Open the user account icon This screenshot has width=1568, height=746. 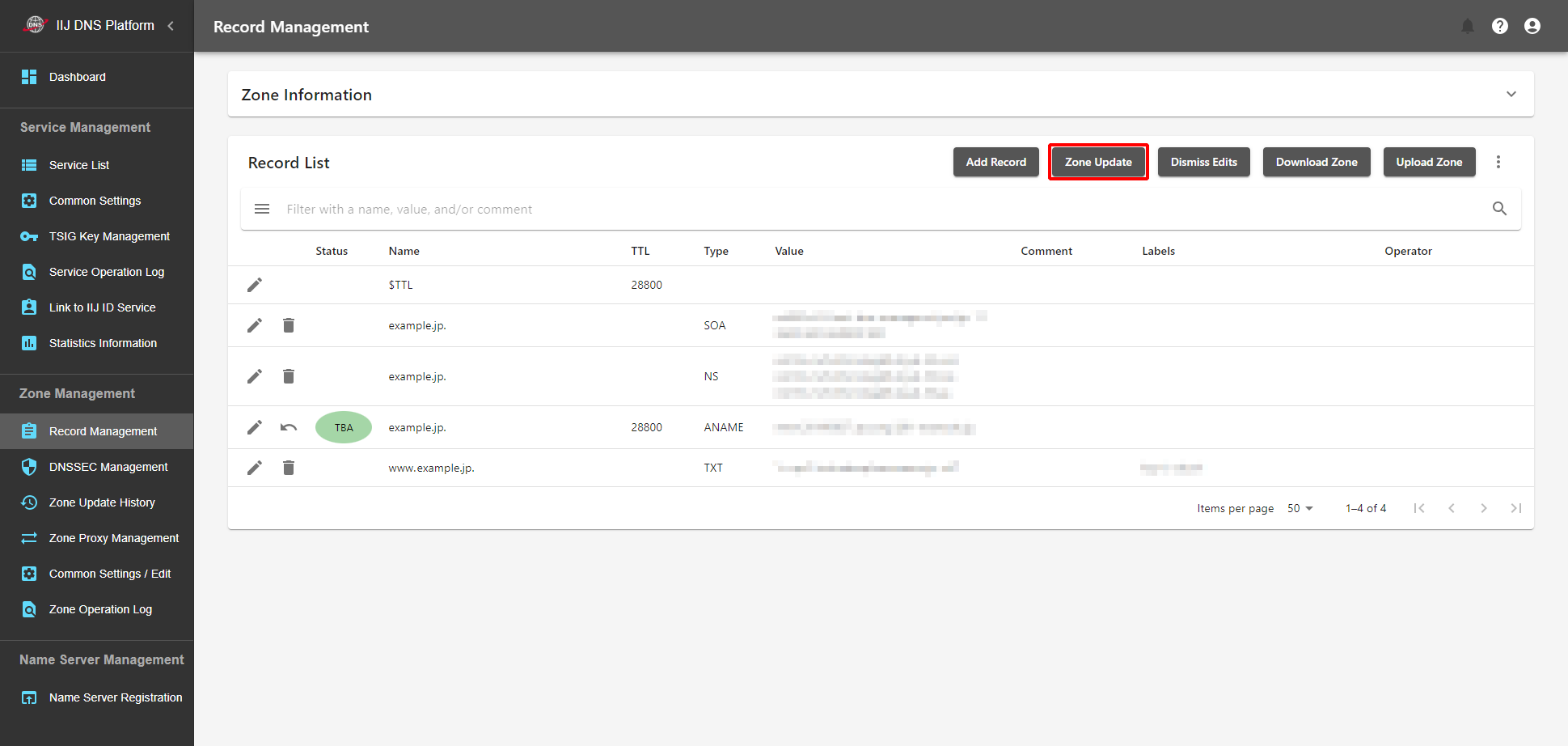[x=1532, y=26]
